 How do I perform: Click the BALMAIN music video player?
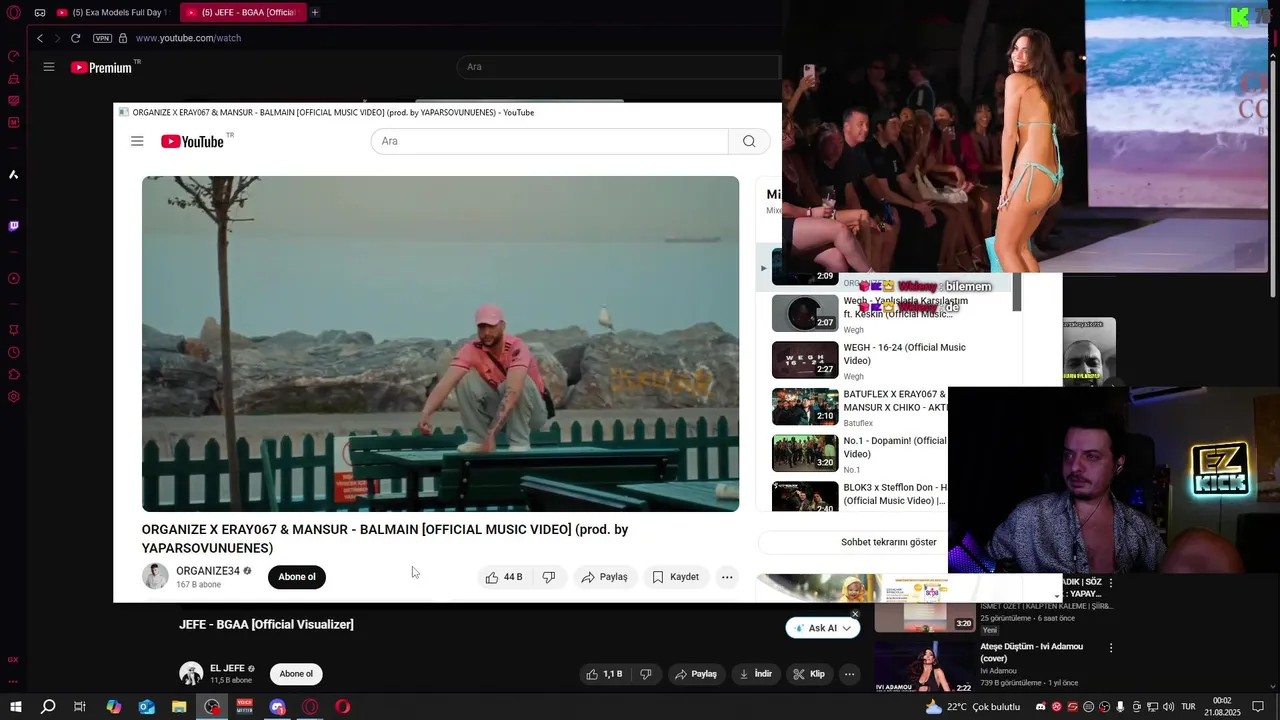pos(440,344)
